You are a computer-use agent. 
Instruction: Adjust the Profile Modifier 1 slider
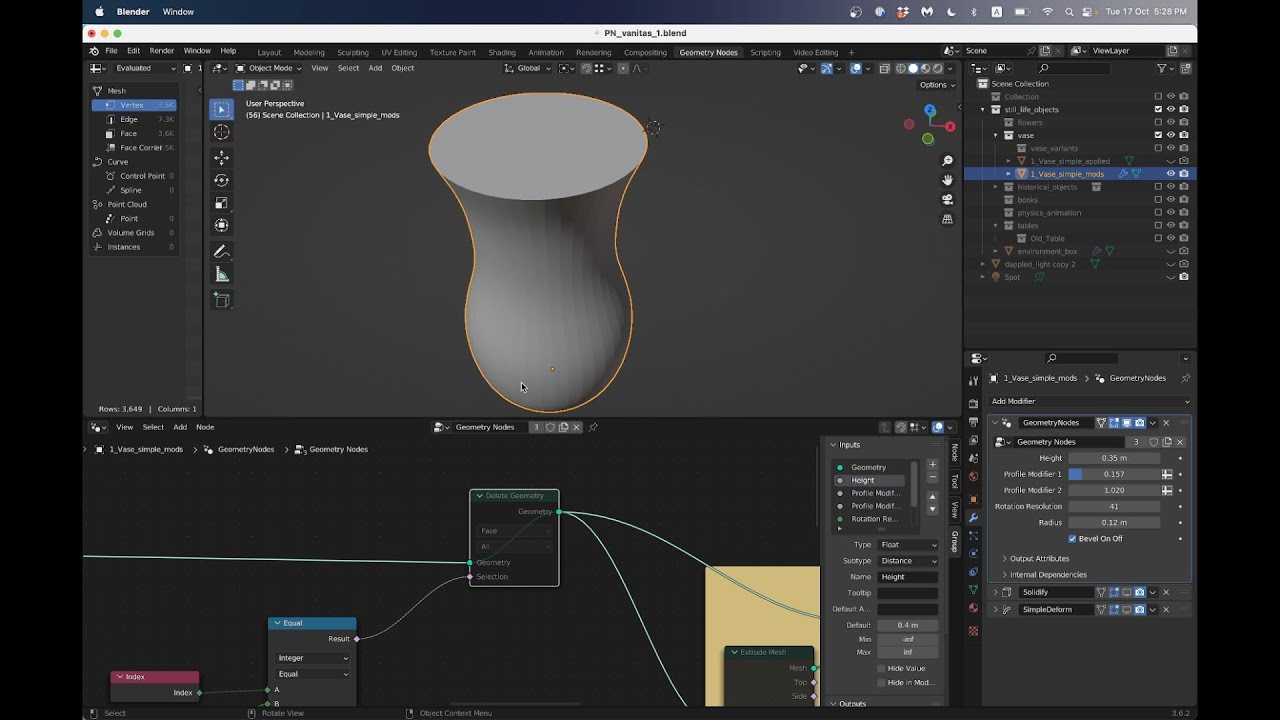coord(1114,474)
